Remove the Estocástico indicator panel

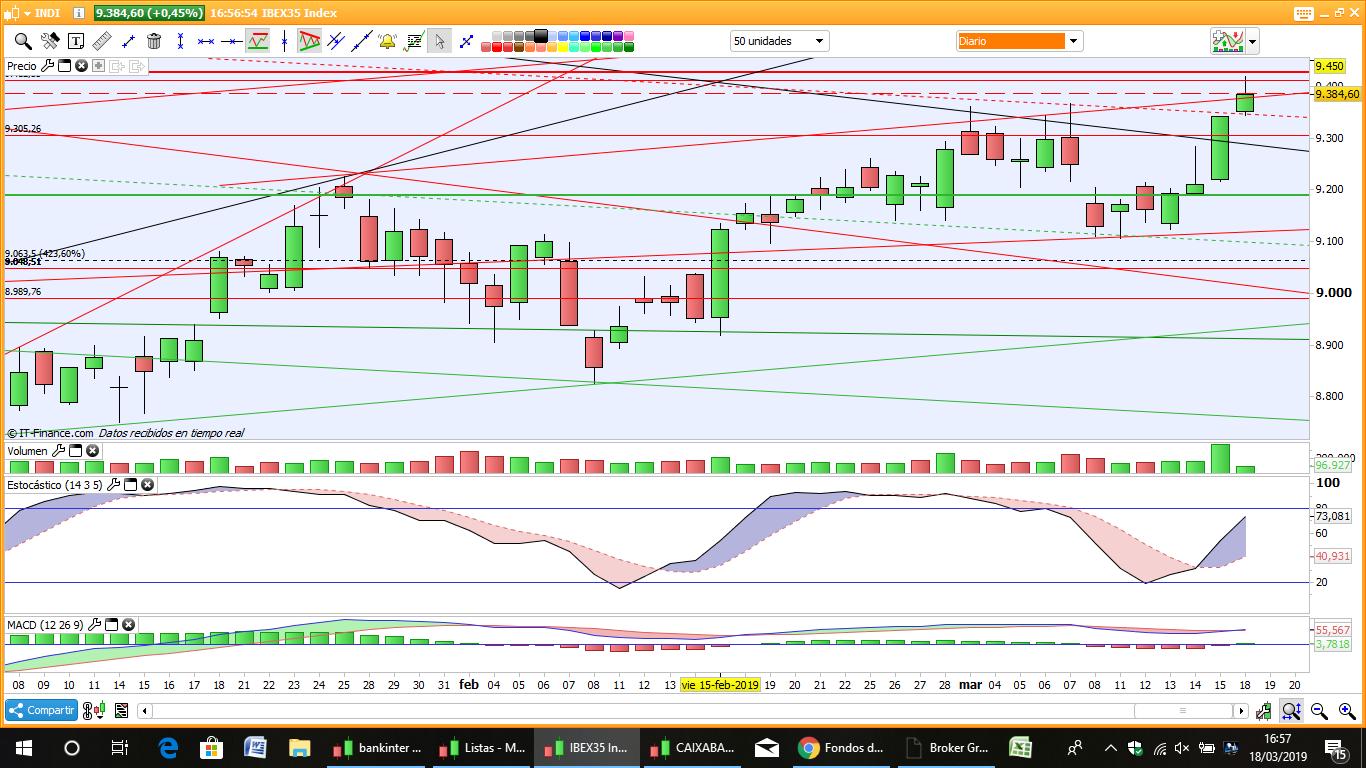(x=147, y=484)
